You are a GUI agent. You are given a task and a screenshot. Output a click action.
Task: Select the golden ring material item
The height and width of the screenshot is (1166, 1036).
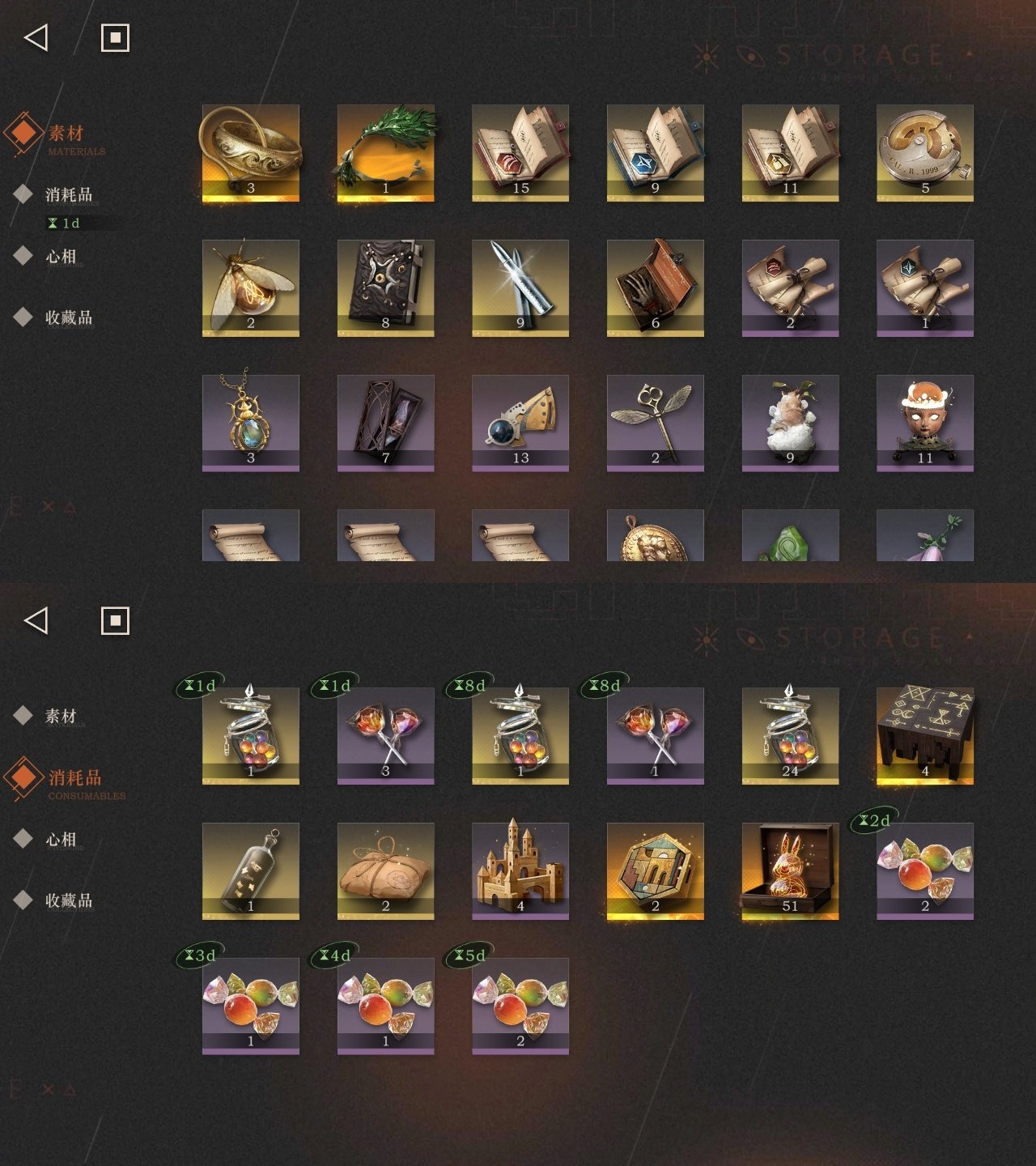(251, 153)
